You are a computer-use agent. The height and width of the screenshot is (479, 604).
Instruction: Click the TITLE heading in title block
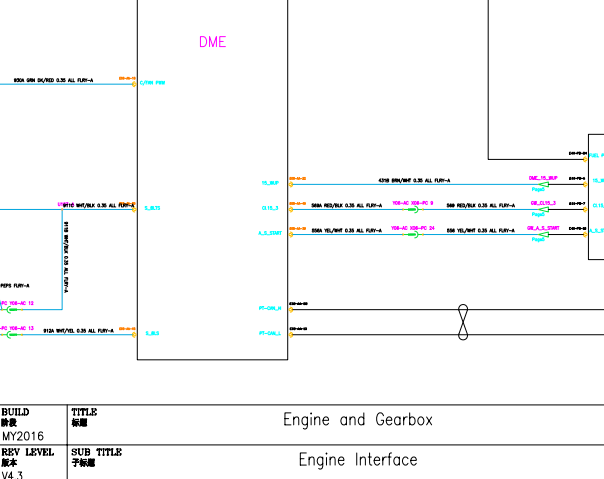point(84,412)
